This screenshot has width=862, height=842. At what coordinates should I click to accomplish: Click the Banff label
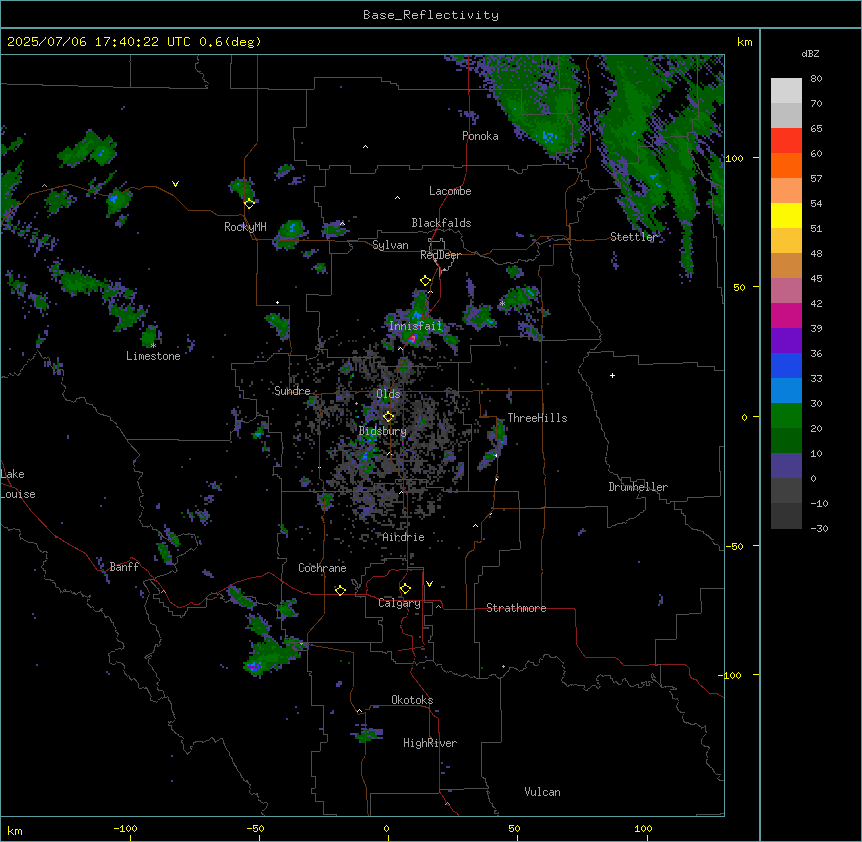point(124,567)
